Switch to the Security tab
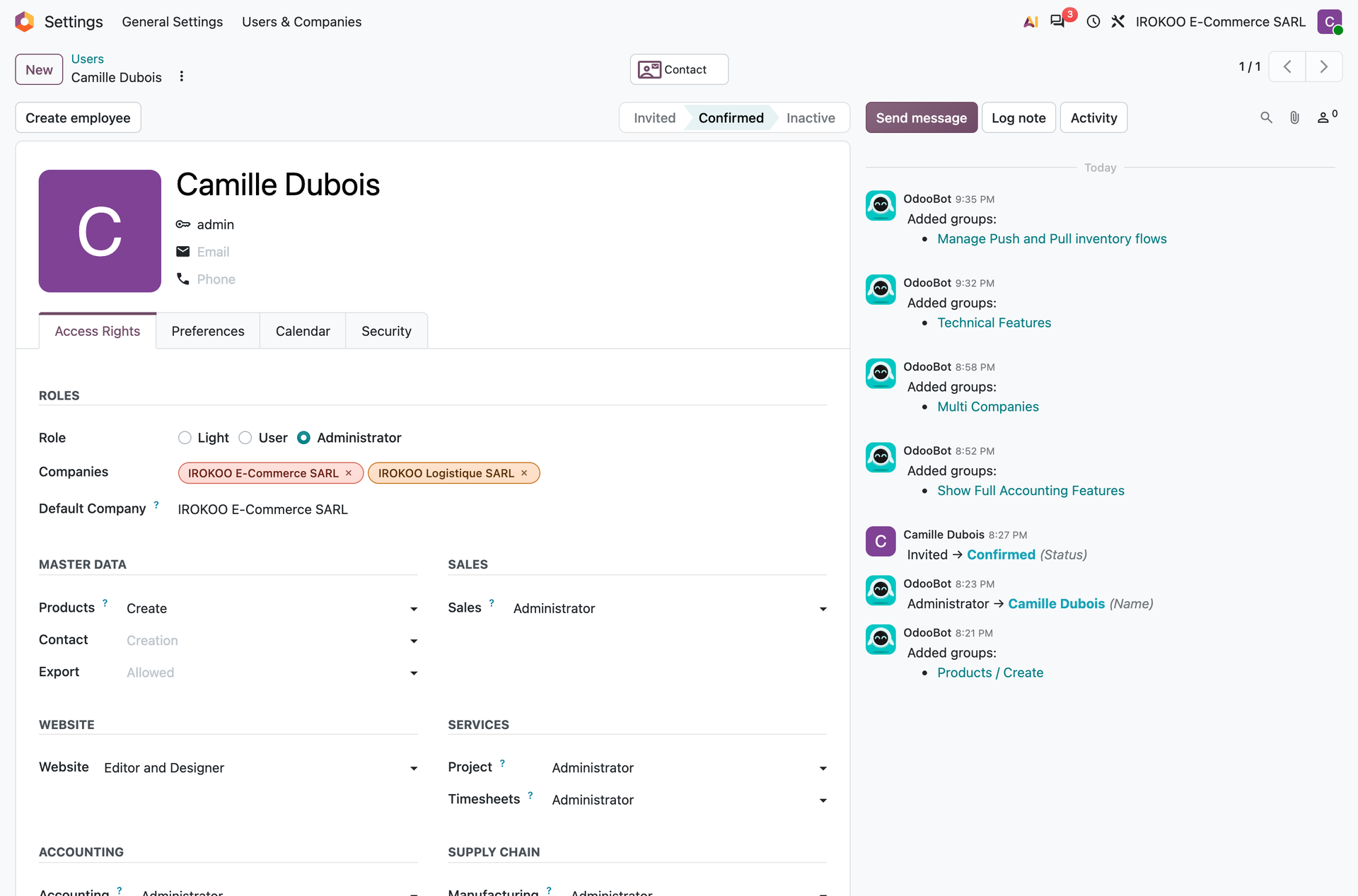The width and height of the screenshot is (1358, 896). click(386, 331)
